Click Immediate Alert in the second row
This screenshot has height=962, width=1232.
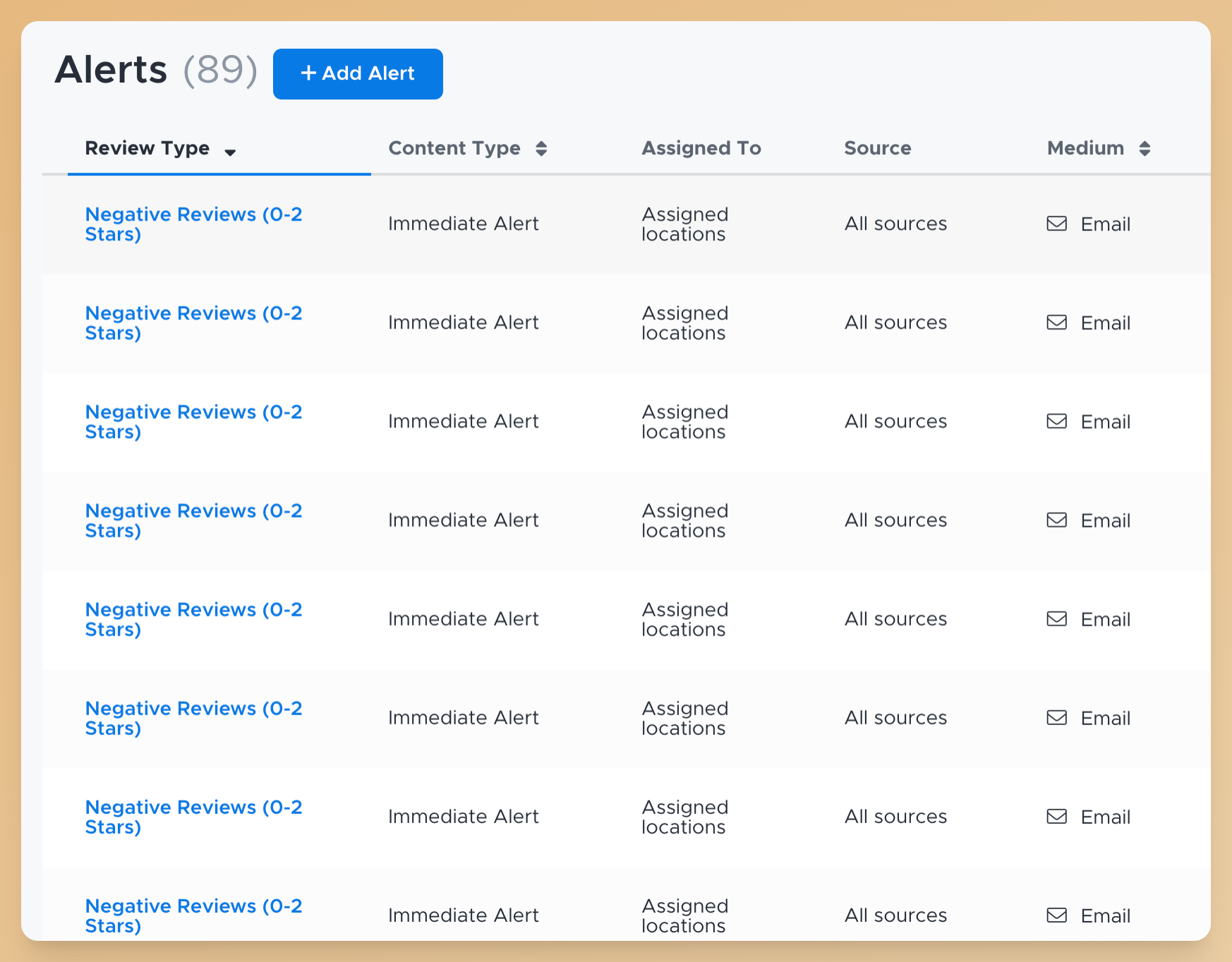(463, 322)
